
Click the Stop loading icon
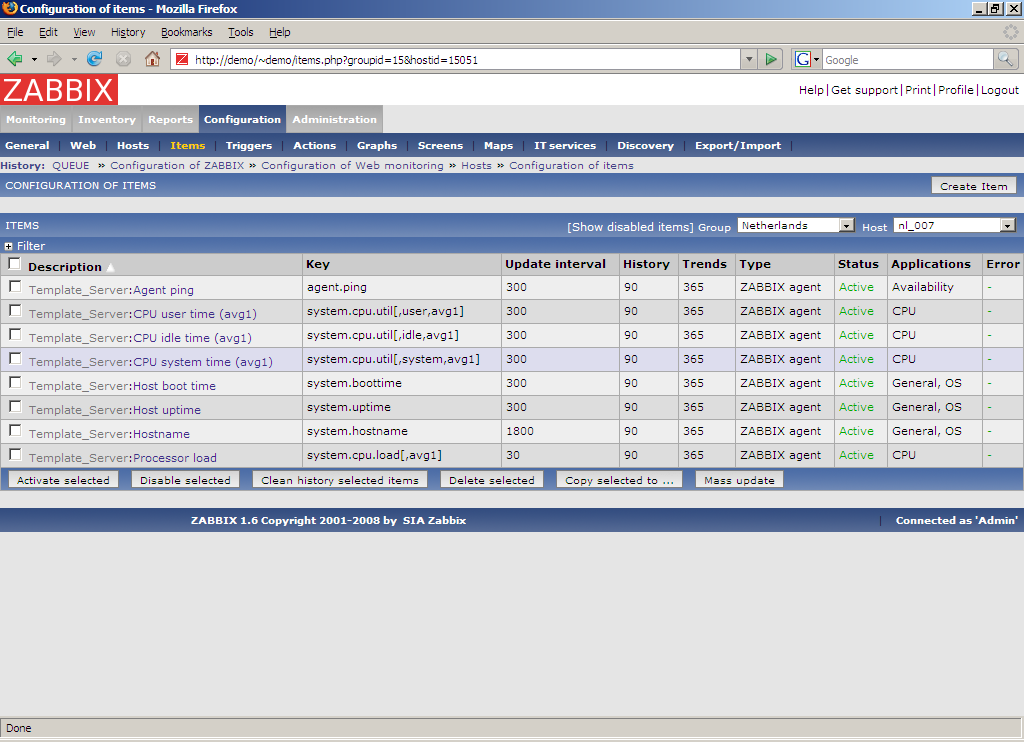(x=123, y=59)
